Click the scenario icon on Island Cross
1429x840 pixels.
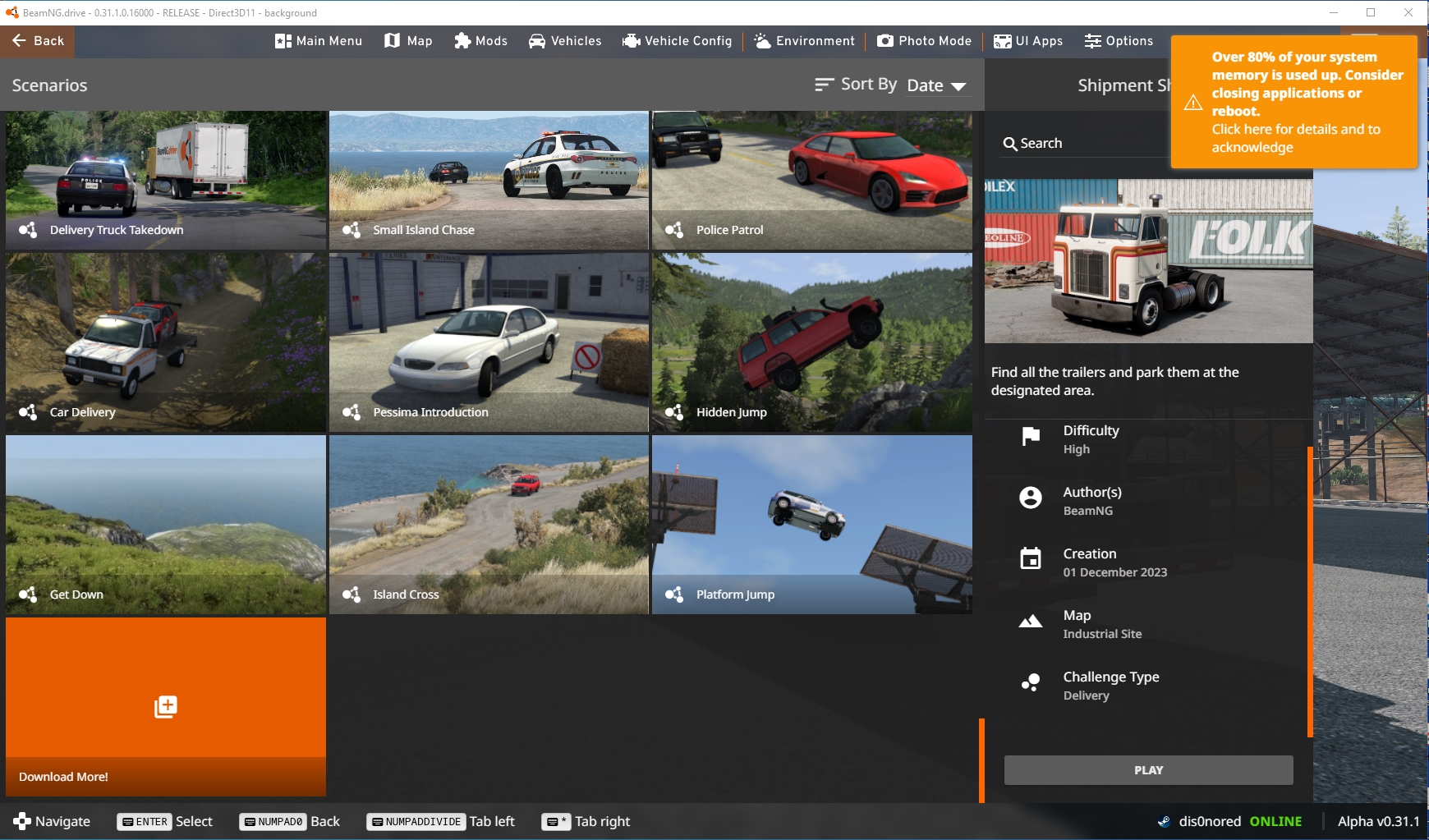click(x=352, y=594)
